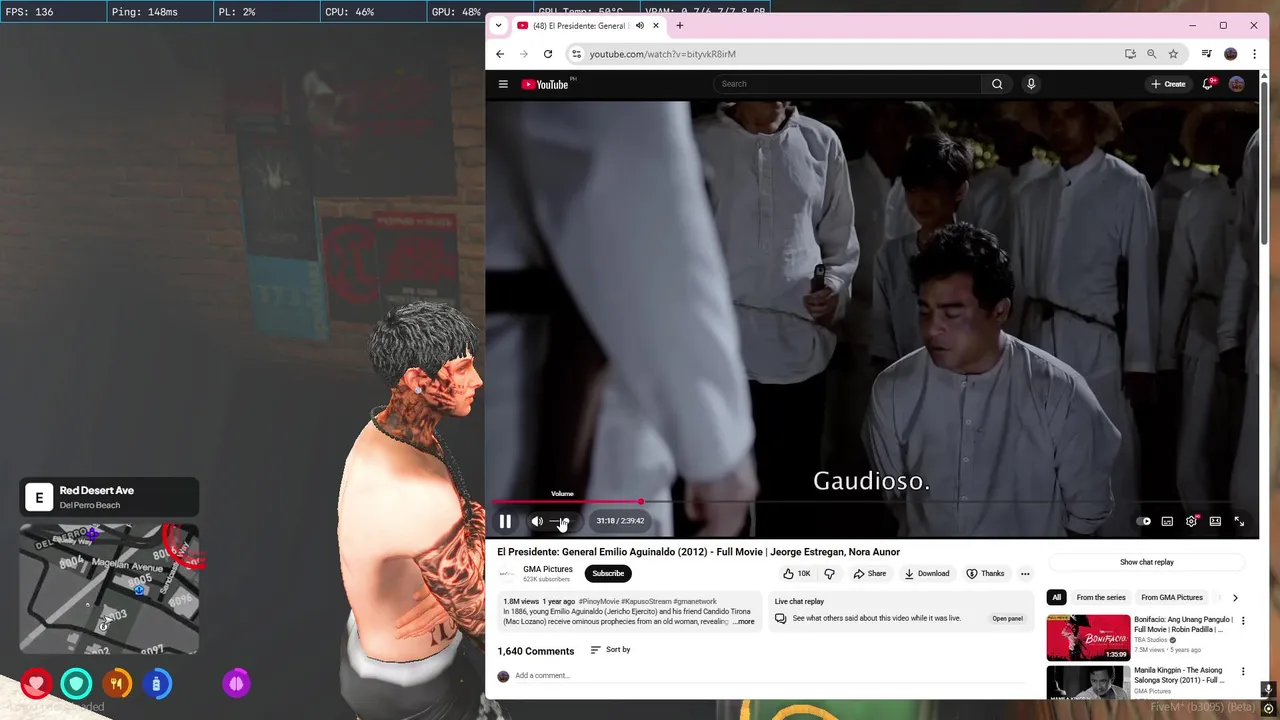Select the From GMA Pictures chip
Image resolution: width=1280 pixels, height=720 pixels.
point(1172,597)
